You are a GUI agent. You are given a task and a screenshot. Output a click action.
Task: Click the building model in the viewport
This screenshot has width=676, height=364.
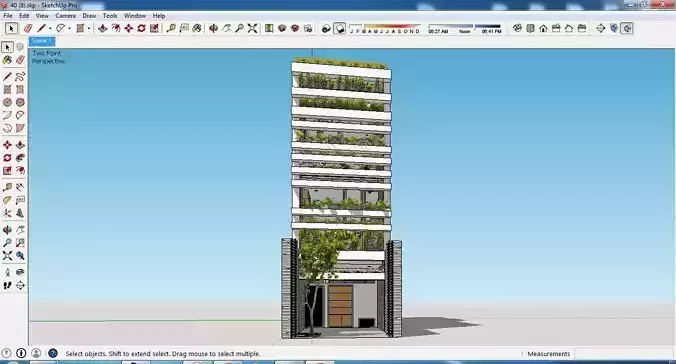tap(341, 198)
